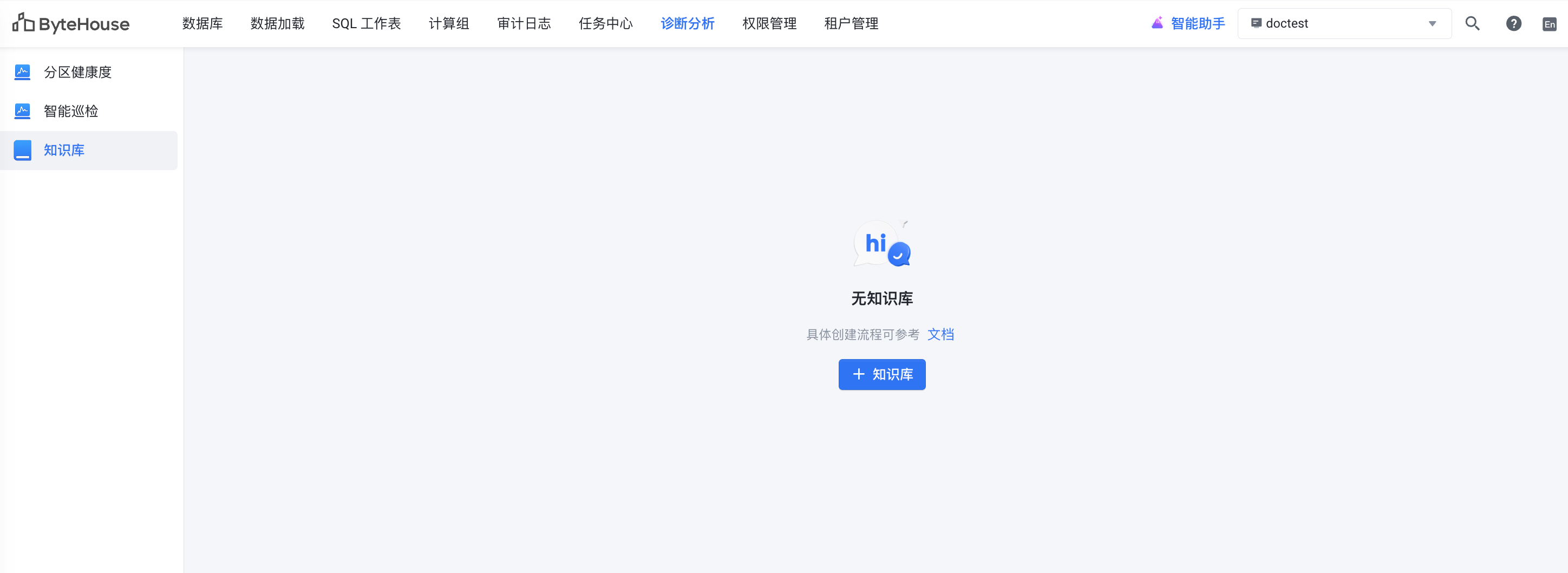1568x573 pixels.
Task: Open 权限管理 page
Action: [769, 23]
